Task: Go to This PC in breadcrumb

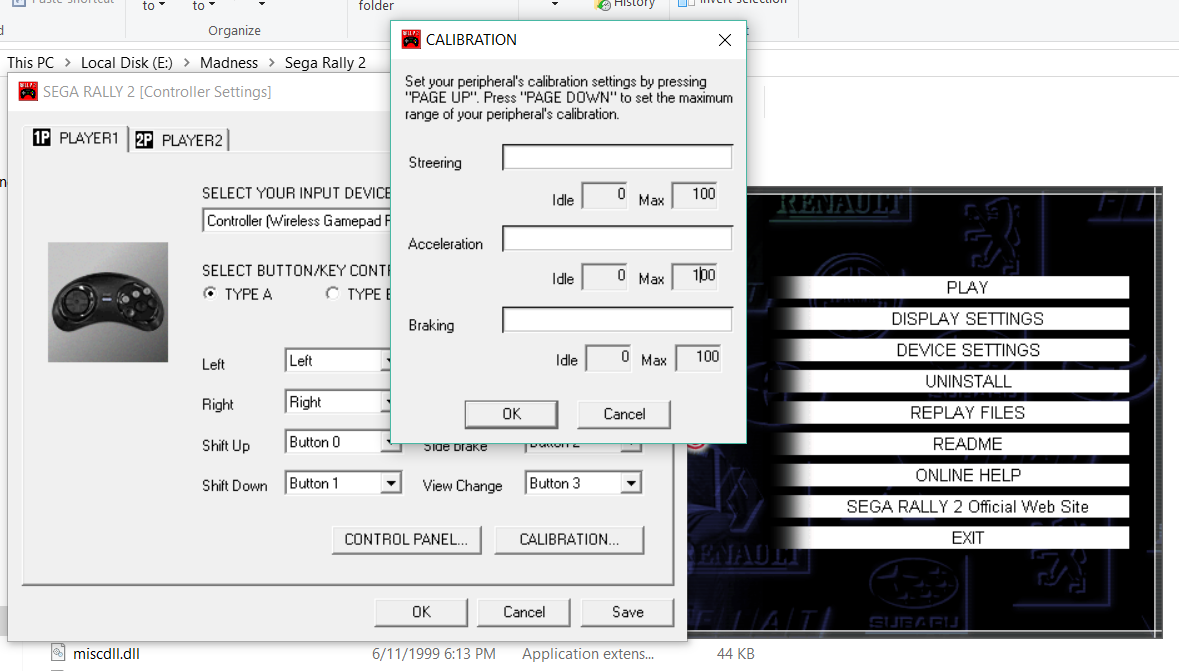Action: (x=31, y=62)
